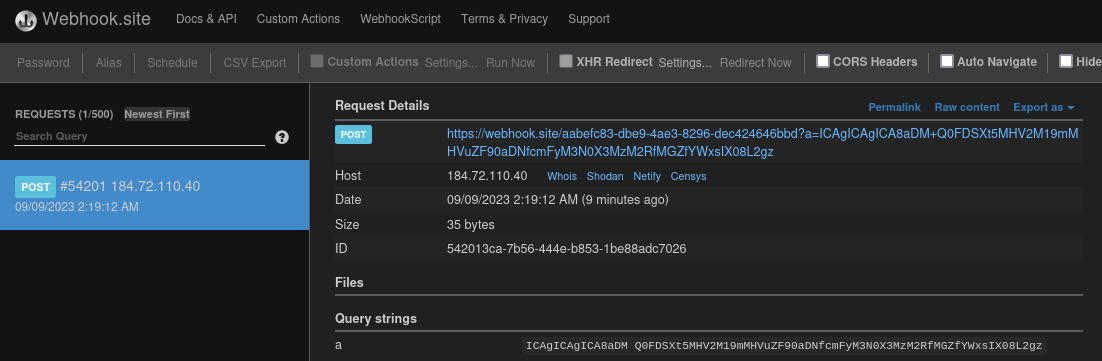Open search query help question-mark icon
This screenshot has width=1102, height=361.
[282, 137]
